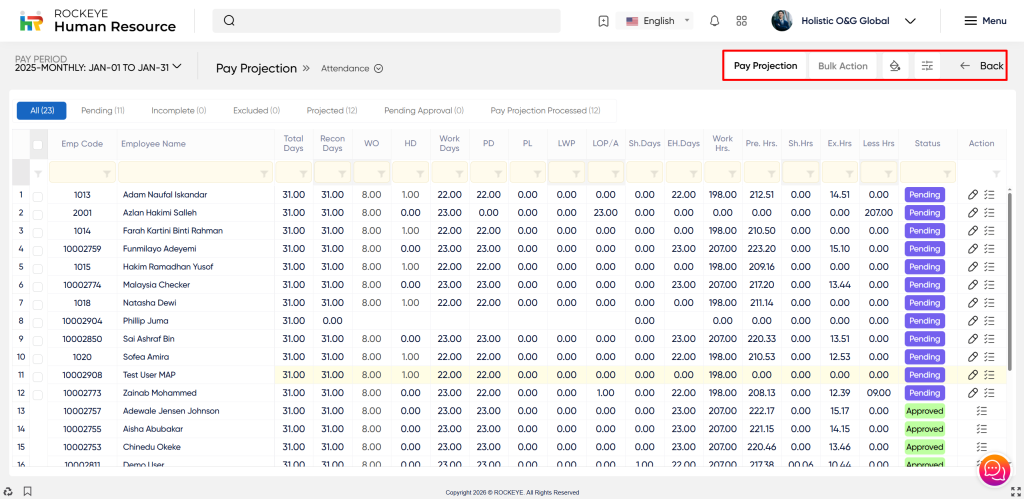The width and height of the screenshot is (1024, 499).
Task: Open the checklist icon for Adewale Jensen Johnson
Action: pyautogui.click(x=981, y=411)
